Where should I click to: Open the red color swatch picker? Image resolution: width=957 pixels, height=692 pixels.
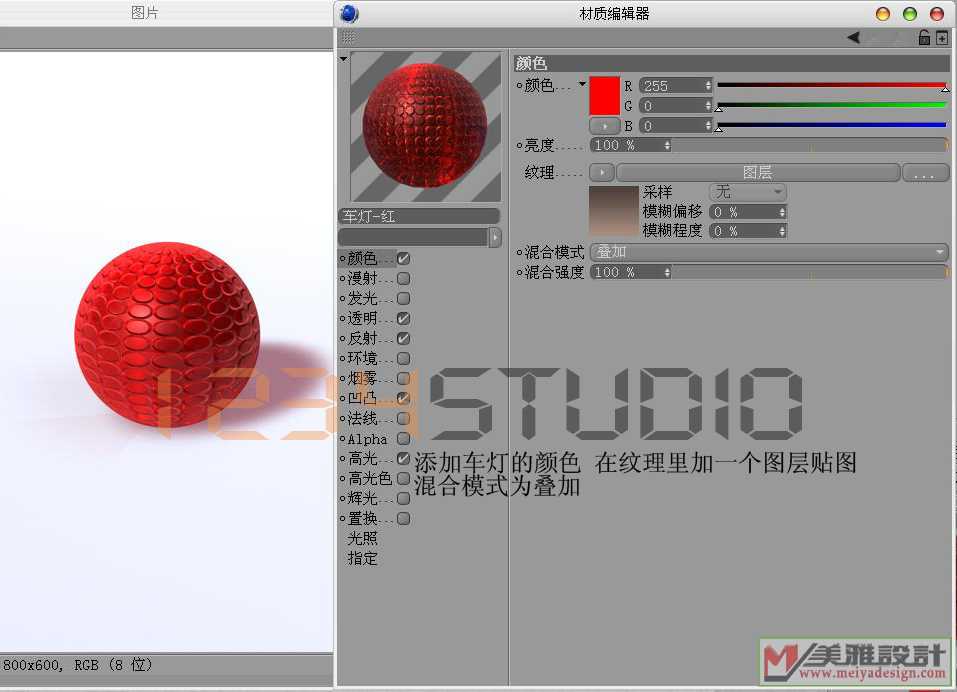[x=604, y=96]
